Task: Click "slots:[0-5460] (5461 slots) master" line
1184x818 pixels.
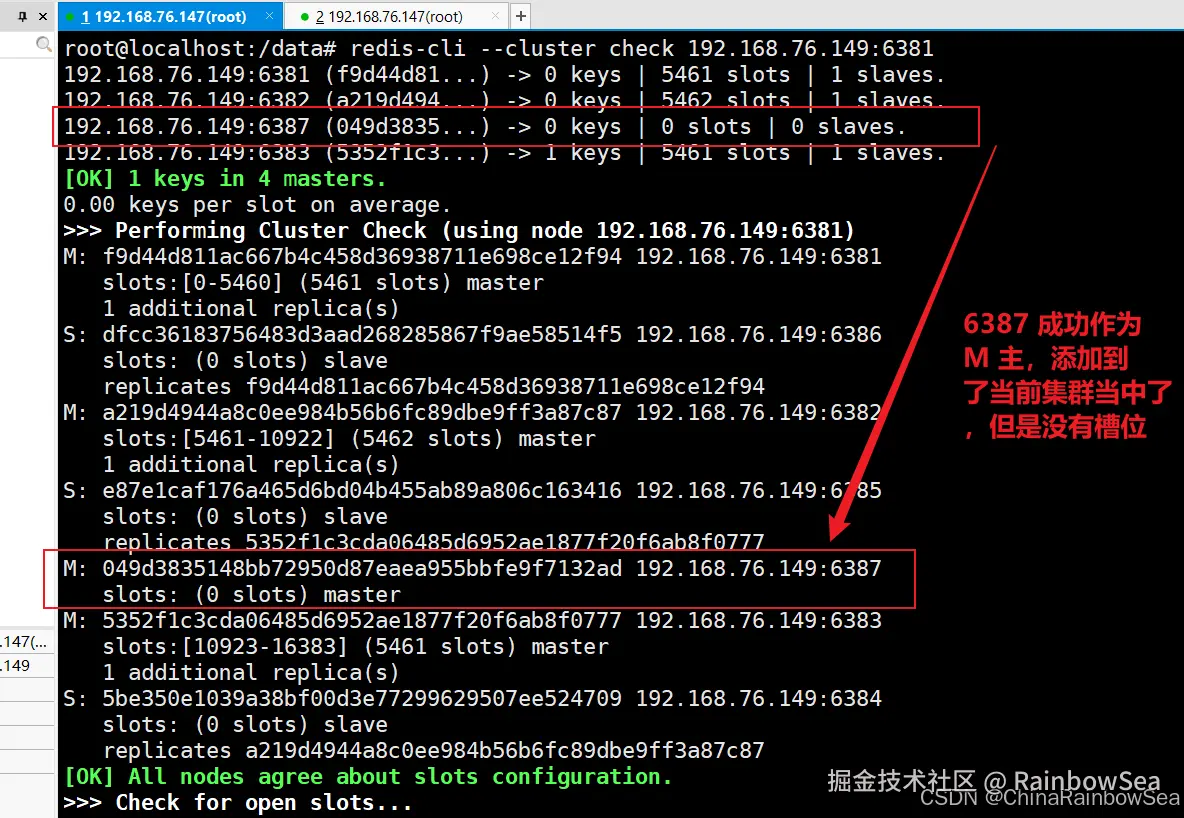Action: coord(323,282)
